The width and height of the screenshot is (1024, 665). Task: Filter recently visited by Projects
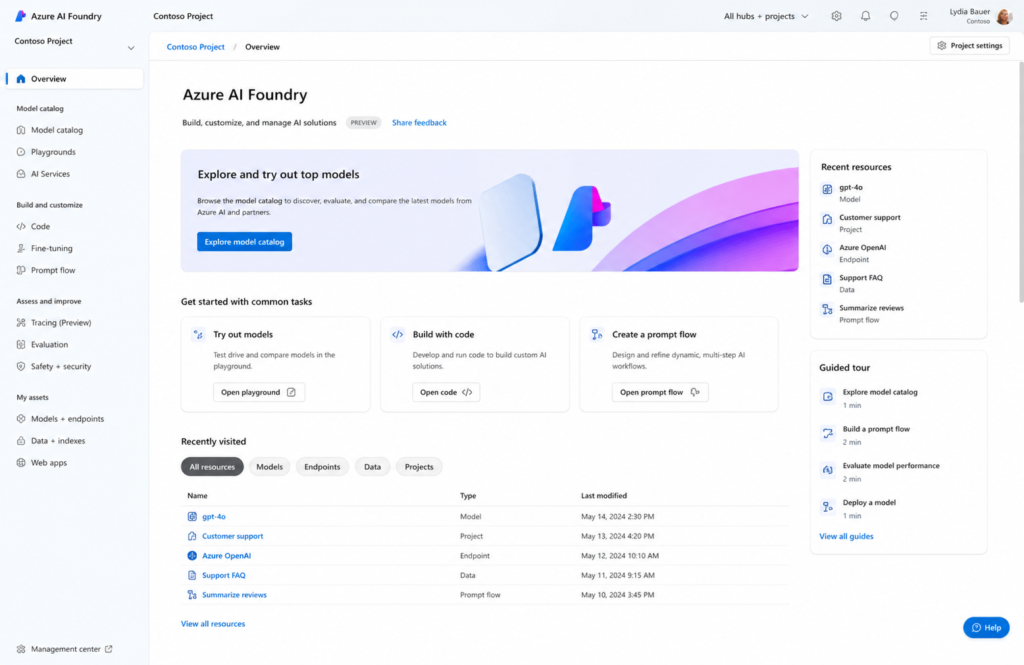click(419, 466)
